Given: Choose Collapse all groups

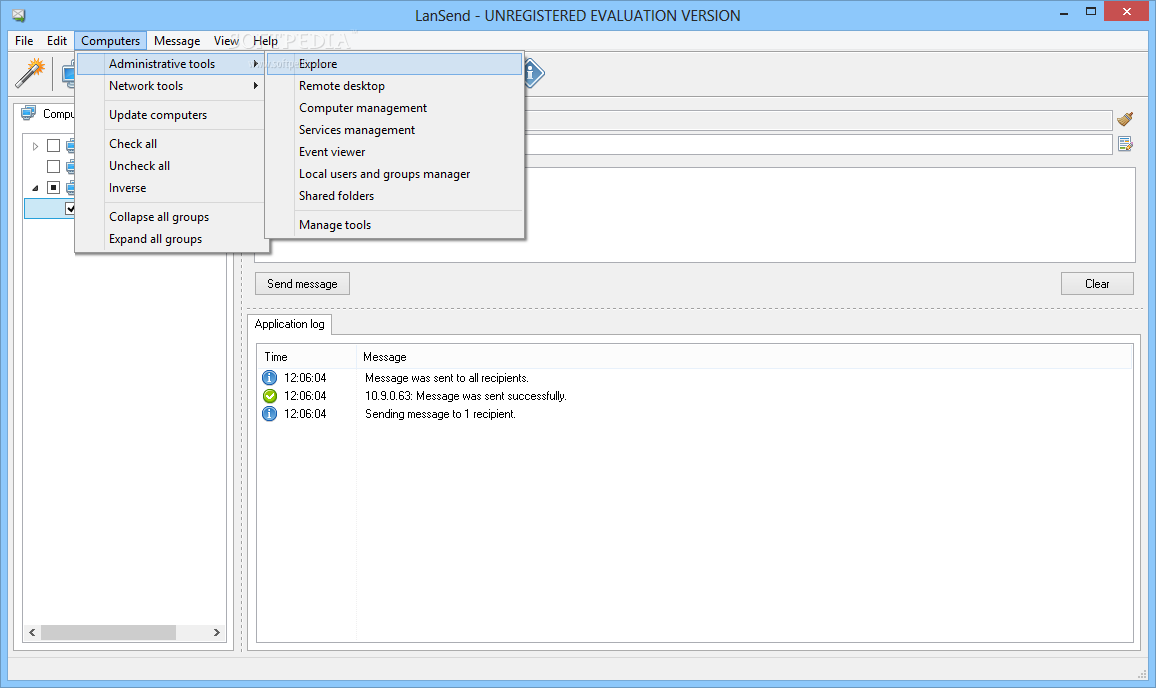Looking at the screenshot, I should 170,217.
